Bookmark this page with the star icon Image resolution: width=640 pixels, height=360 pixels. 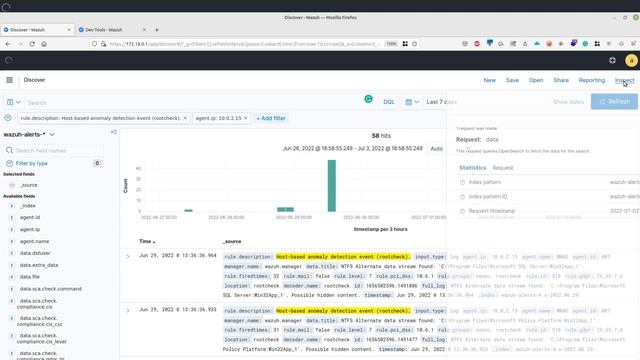pyautogui.click(x=415, y=44)
